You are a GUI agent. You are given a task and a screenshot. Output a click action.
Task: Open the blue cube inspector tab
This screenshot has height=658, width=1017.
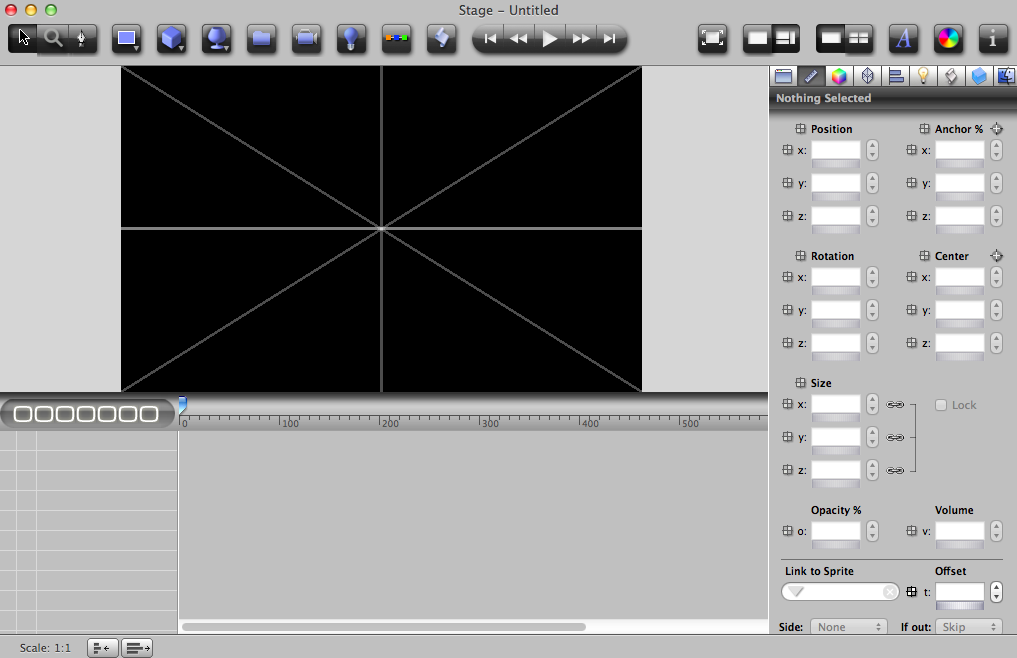click(x=979, y=77)
